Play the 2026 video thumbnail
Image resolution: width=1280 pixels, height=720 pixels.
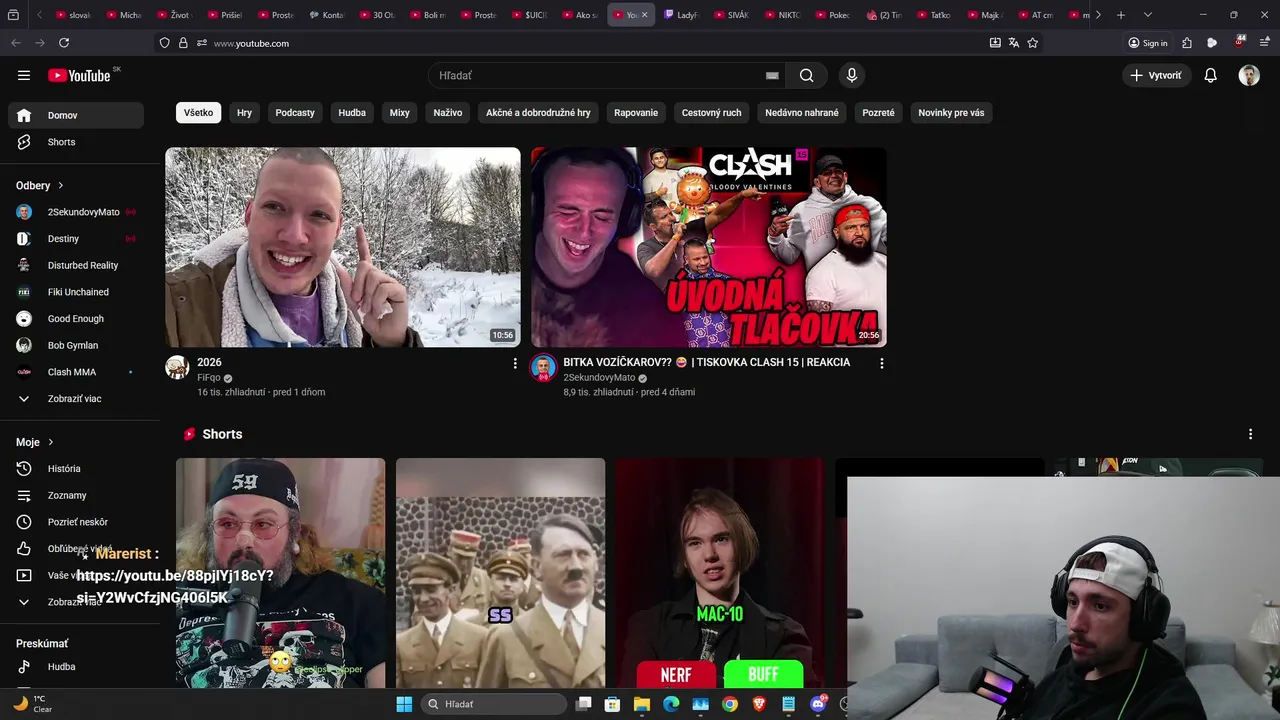point(343,247)
